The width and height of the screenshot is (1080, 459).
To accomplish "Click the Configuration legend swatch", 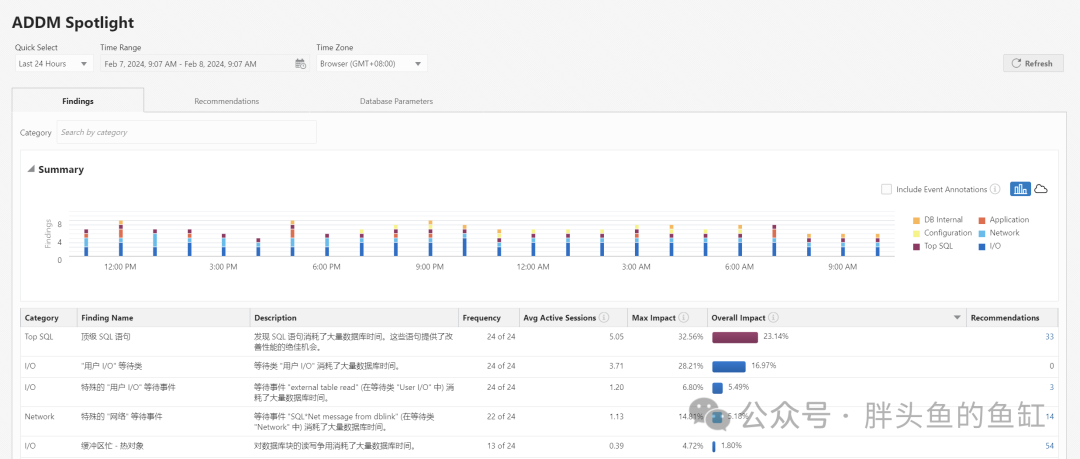I will pos(916,233).
